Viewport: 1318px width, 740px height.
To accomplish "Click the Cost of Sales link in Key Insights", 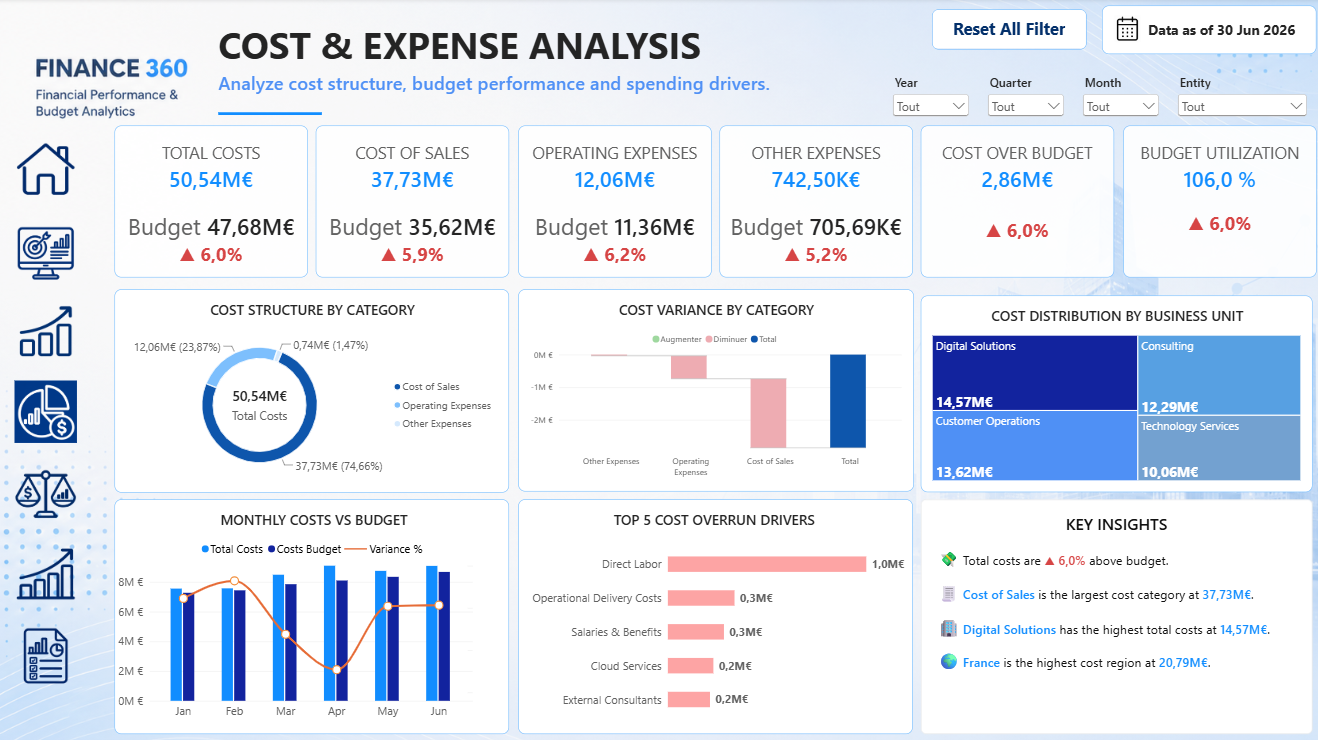I will 999,595.
